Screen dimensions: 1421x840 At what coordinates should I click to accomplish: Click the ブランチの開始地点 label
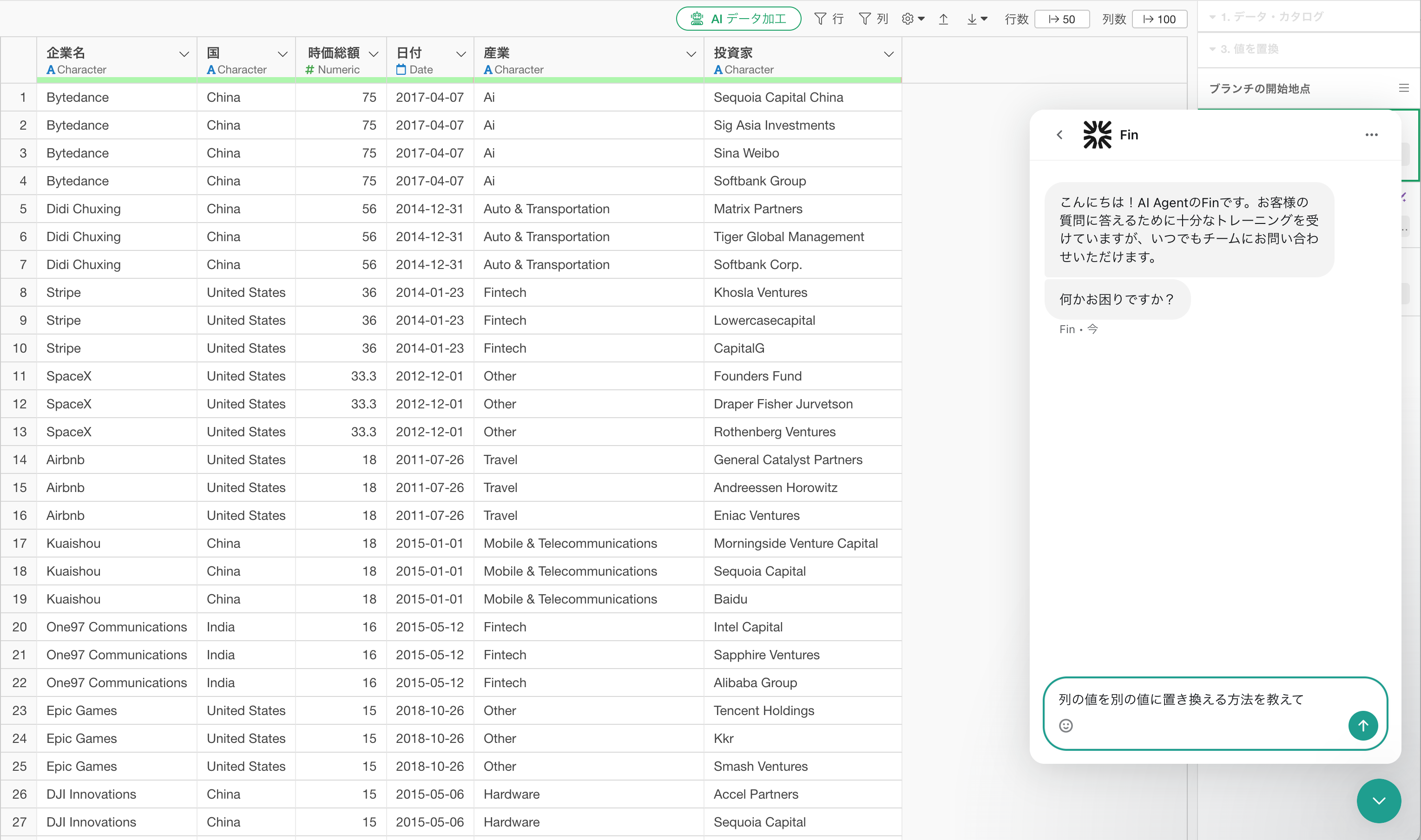point(1259,88)
